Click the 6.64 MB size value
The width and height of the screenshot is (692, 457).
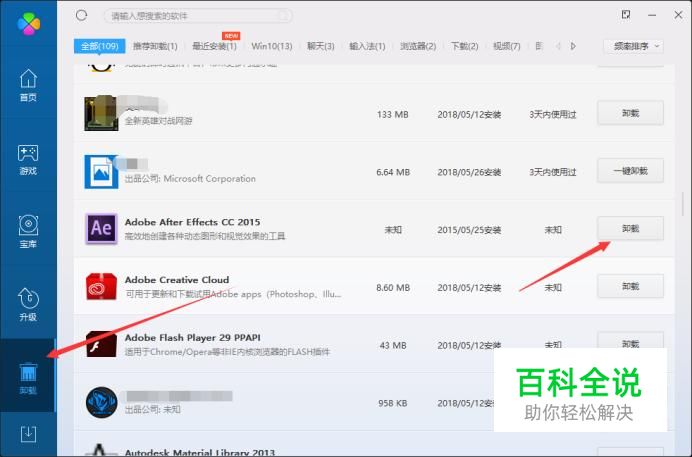coord(393,172)
